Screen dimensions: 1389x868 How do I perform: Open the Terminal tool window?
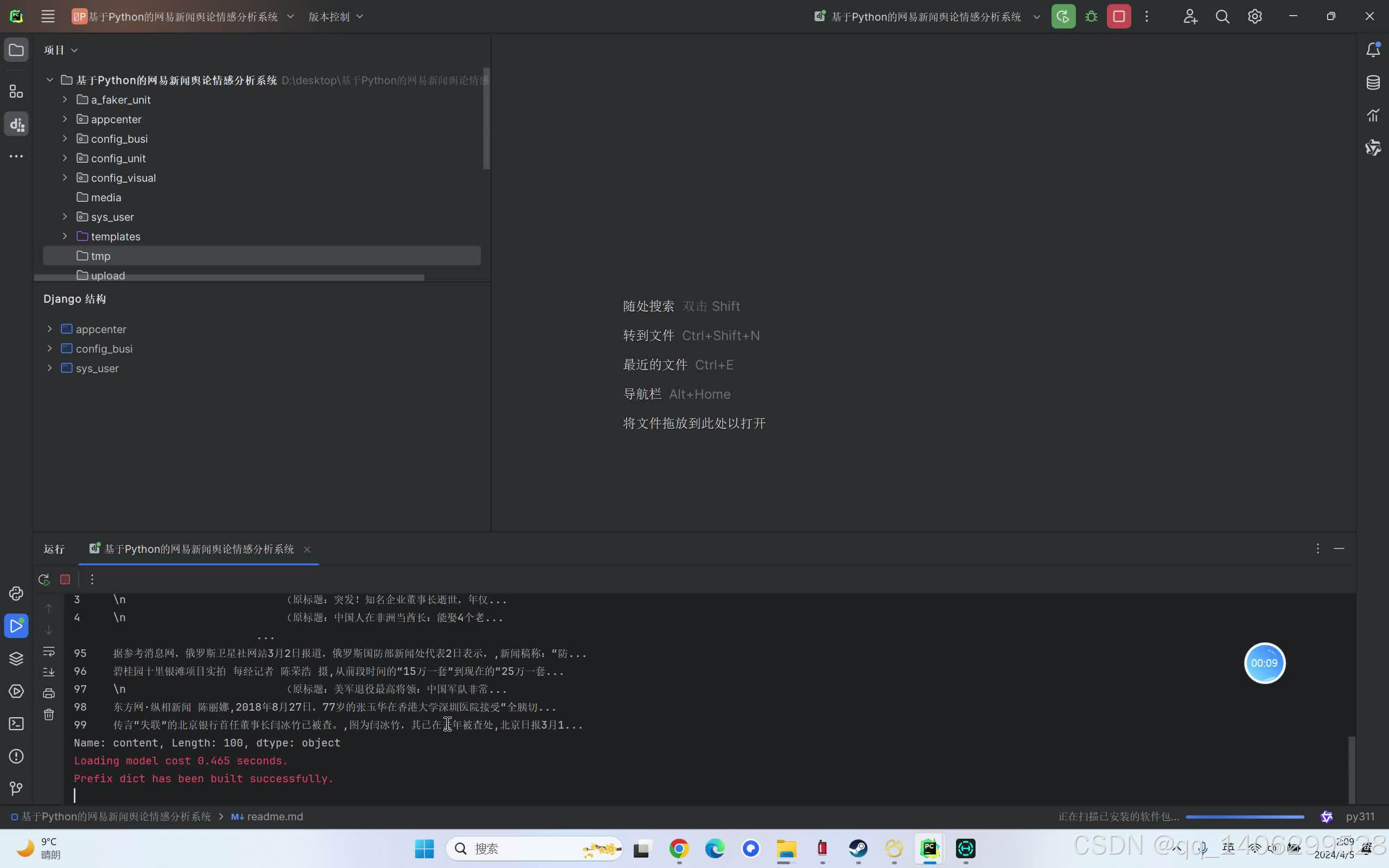[16, 723]
